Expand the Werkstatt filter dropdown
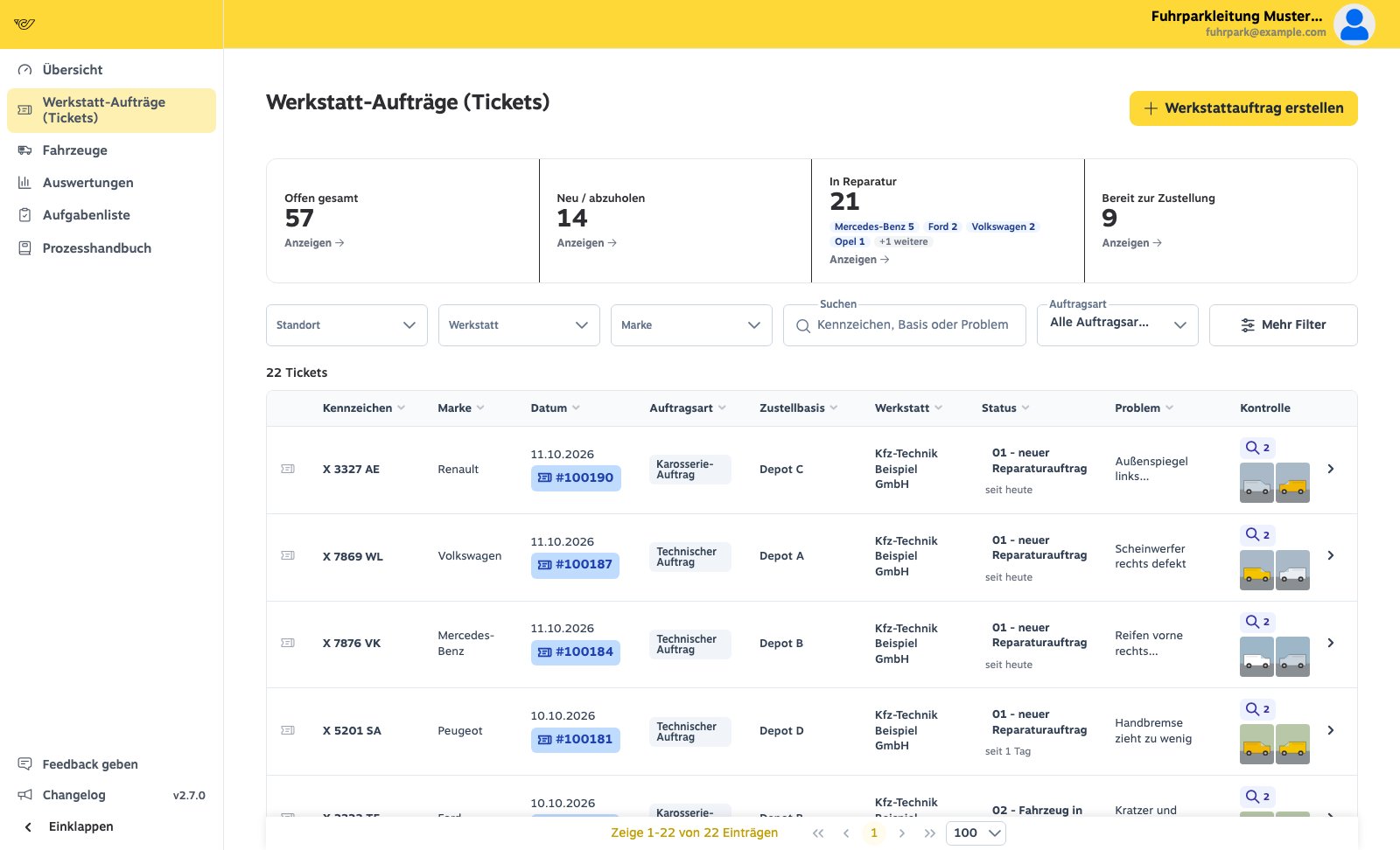1400x850 pixels. pyautogui.click(x=519, y=325)
